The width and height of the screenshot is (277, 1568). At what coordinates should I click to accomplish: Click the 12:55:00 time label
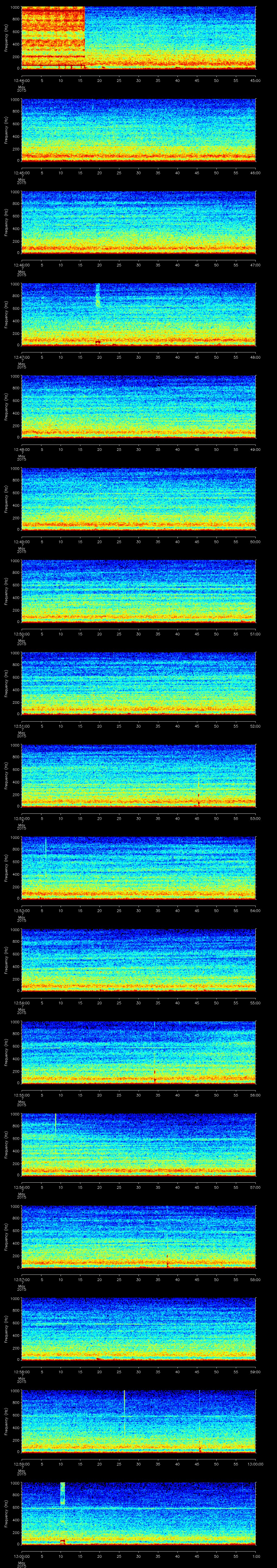21,1095
